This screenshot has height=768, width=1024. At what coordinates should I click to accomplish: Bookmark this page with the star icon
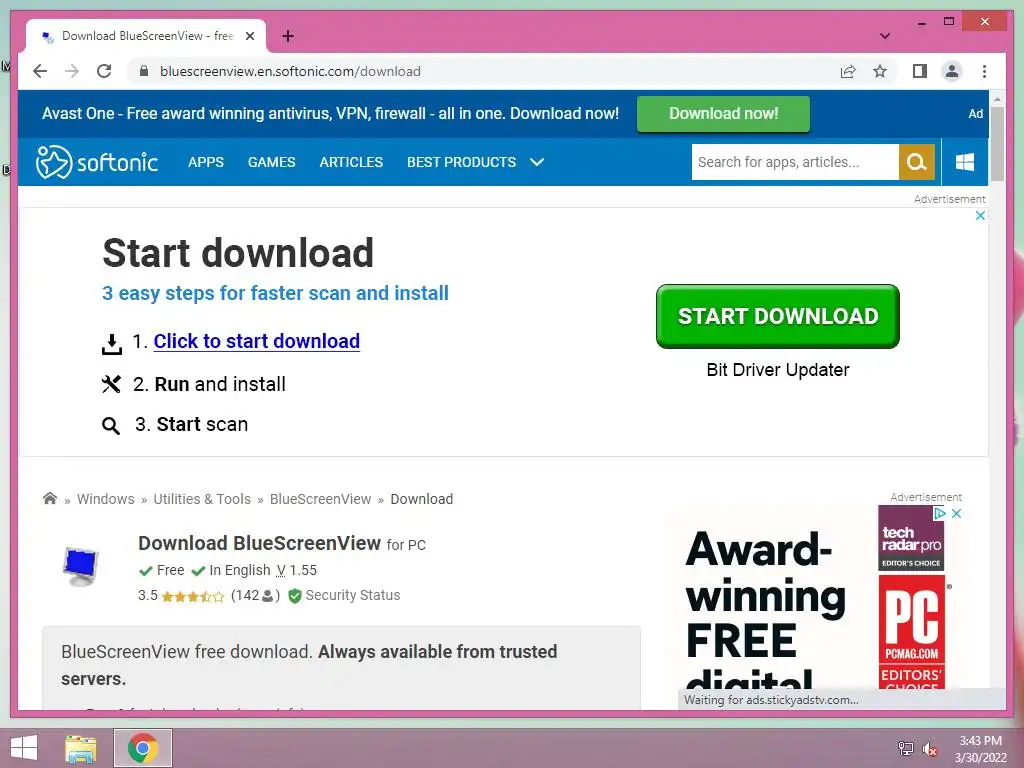880,71
